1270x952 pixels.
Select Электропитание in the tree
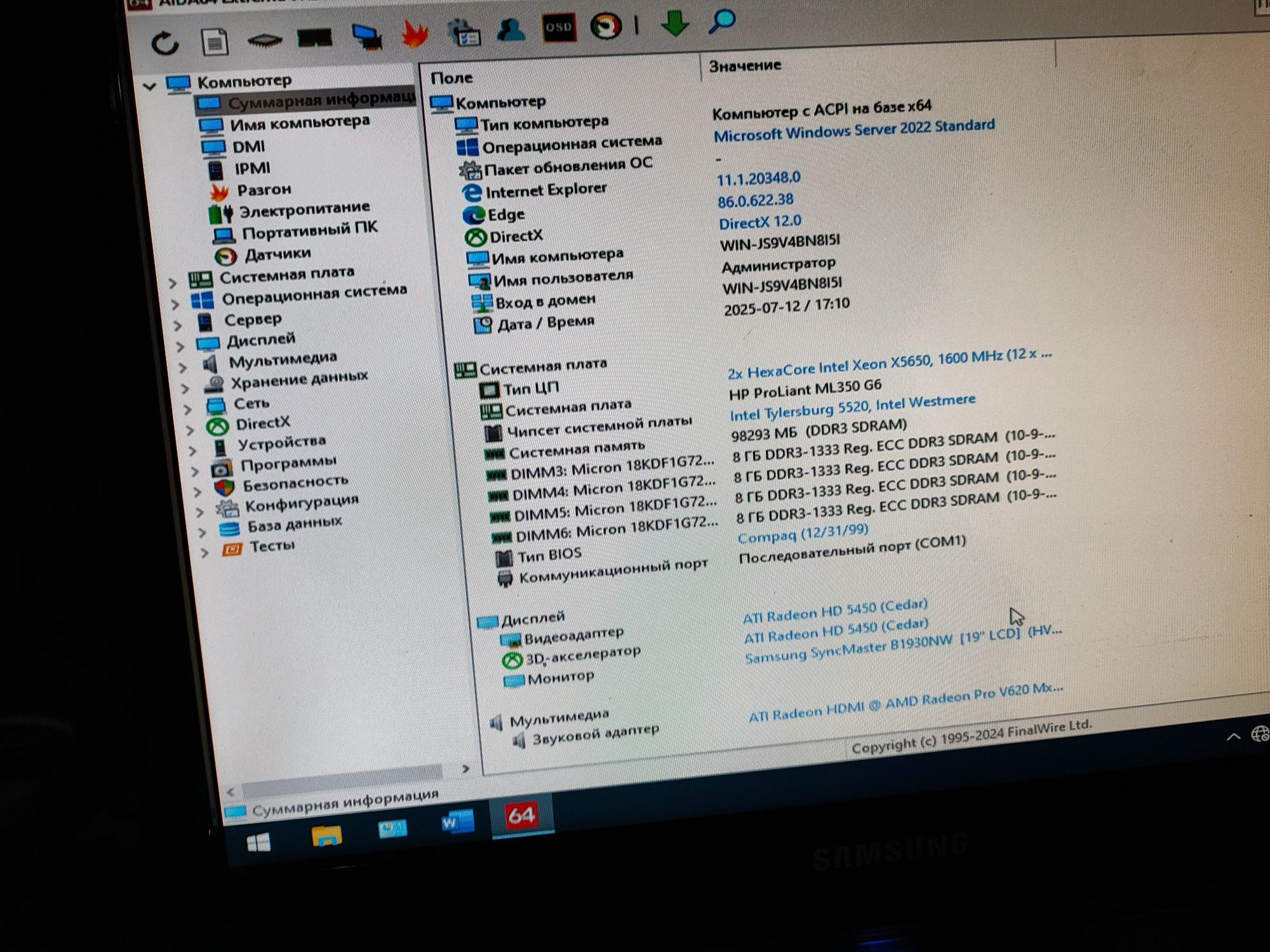[x=289, y=210]
